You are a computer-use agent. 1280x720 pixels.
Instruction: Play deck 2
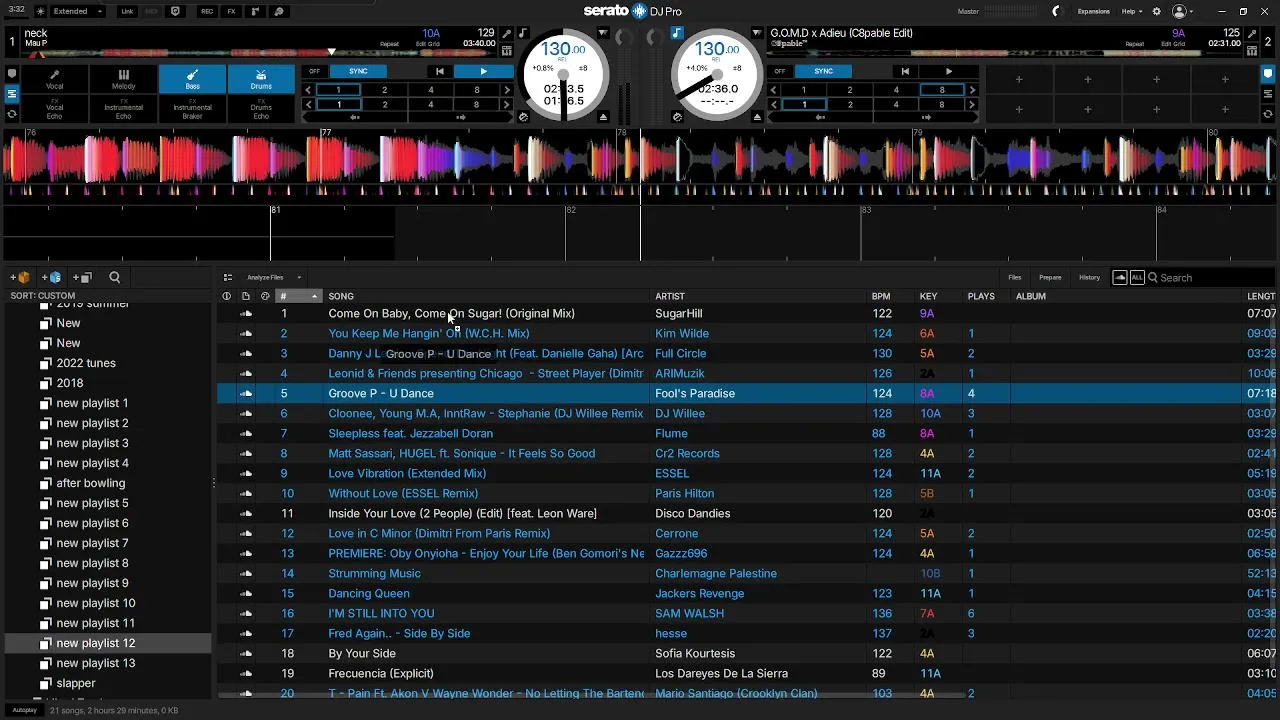(x=949, y=71)
